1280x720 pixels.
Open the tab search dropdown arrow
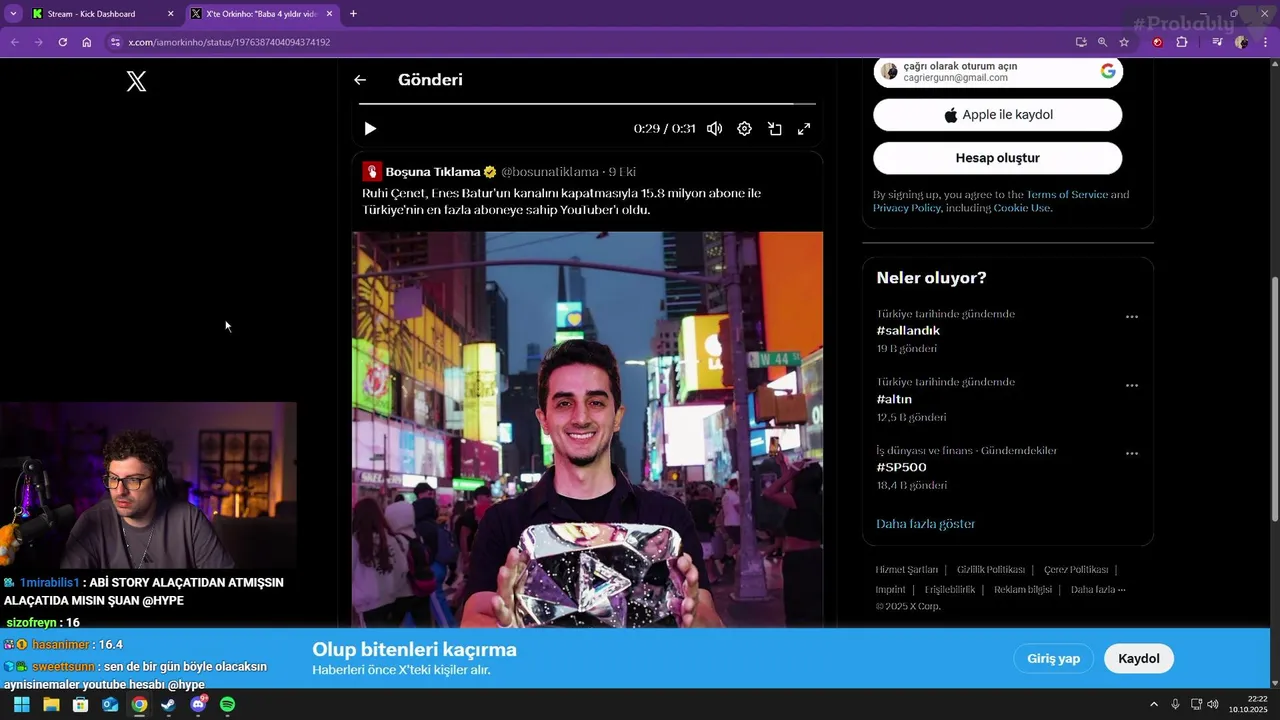pyautogui.click(x=13, y=14)
